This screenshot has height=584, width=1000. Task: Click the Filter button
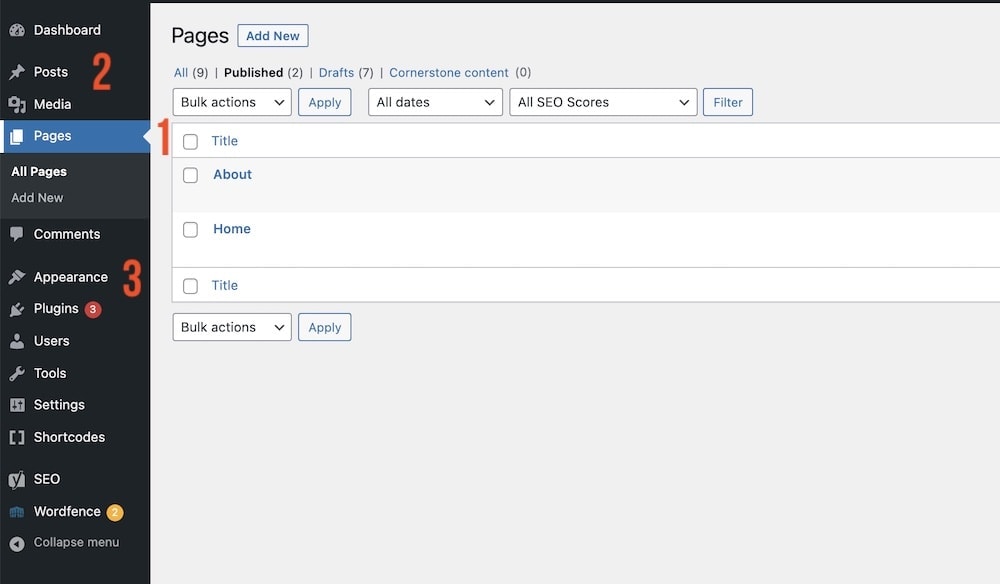728,102
